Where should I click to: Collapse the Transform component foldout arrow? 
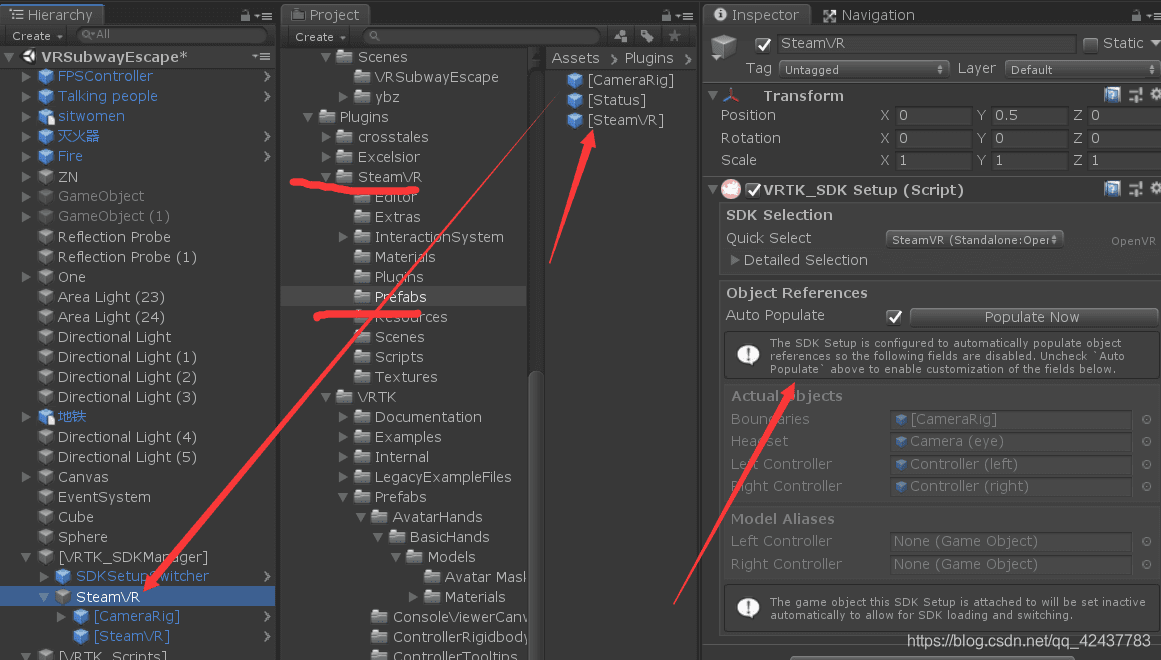coord(713,96)
